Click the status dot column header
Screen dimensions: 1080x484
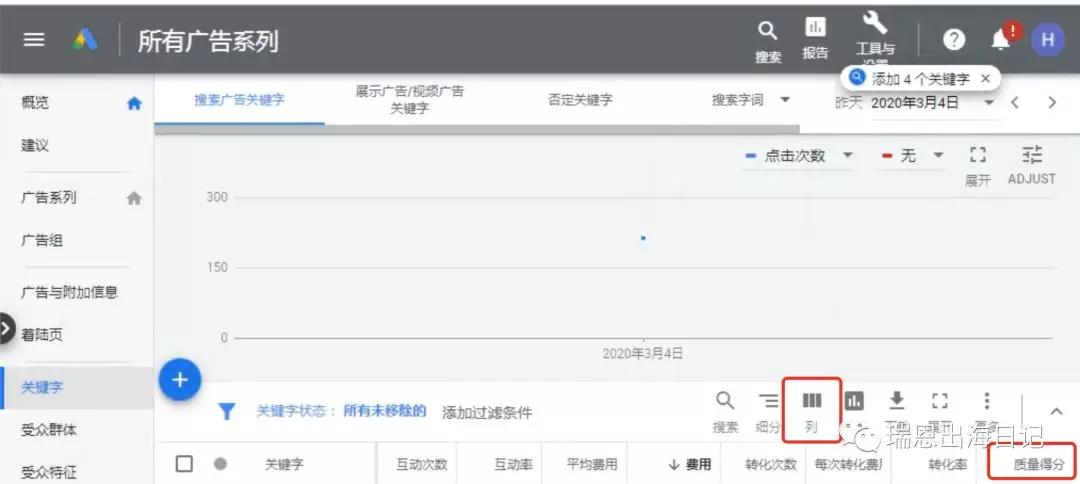220,464
